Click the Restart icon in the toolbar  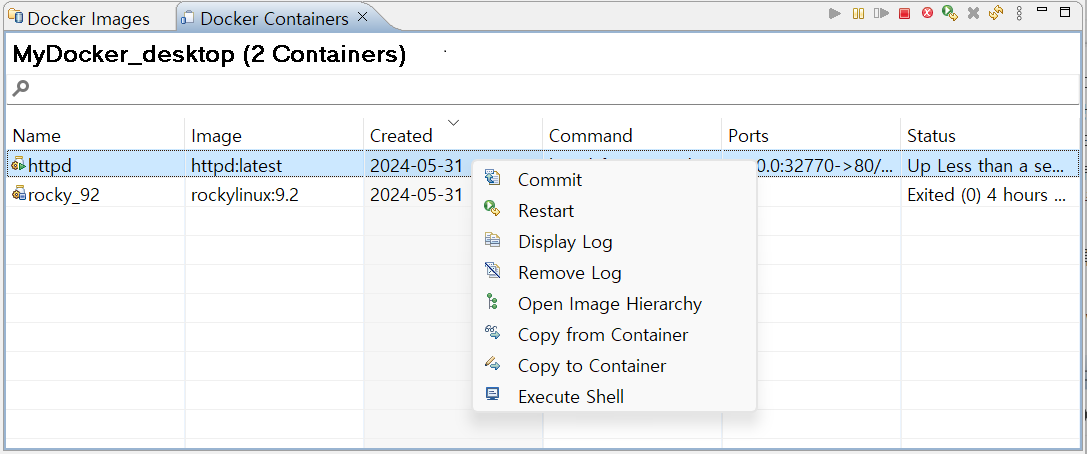[950, 14]
